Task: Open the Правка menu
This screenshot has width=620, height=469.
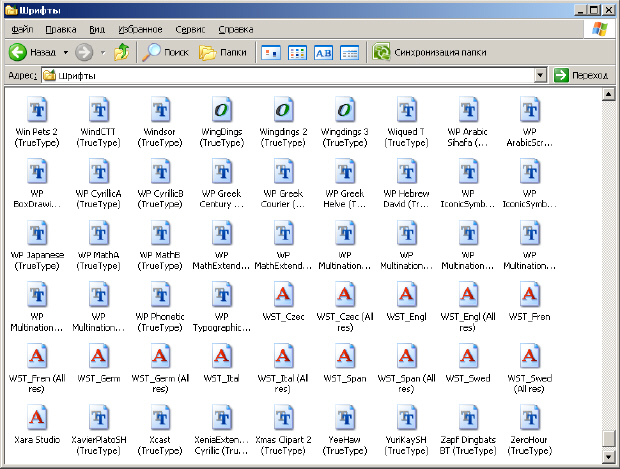Action: (60, 29)
